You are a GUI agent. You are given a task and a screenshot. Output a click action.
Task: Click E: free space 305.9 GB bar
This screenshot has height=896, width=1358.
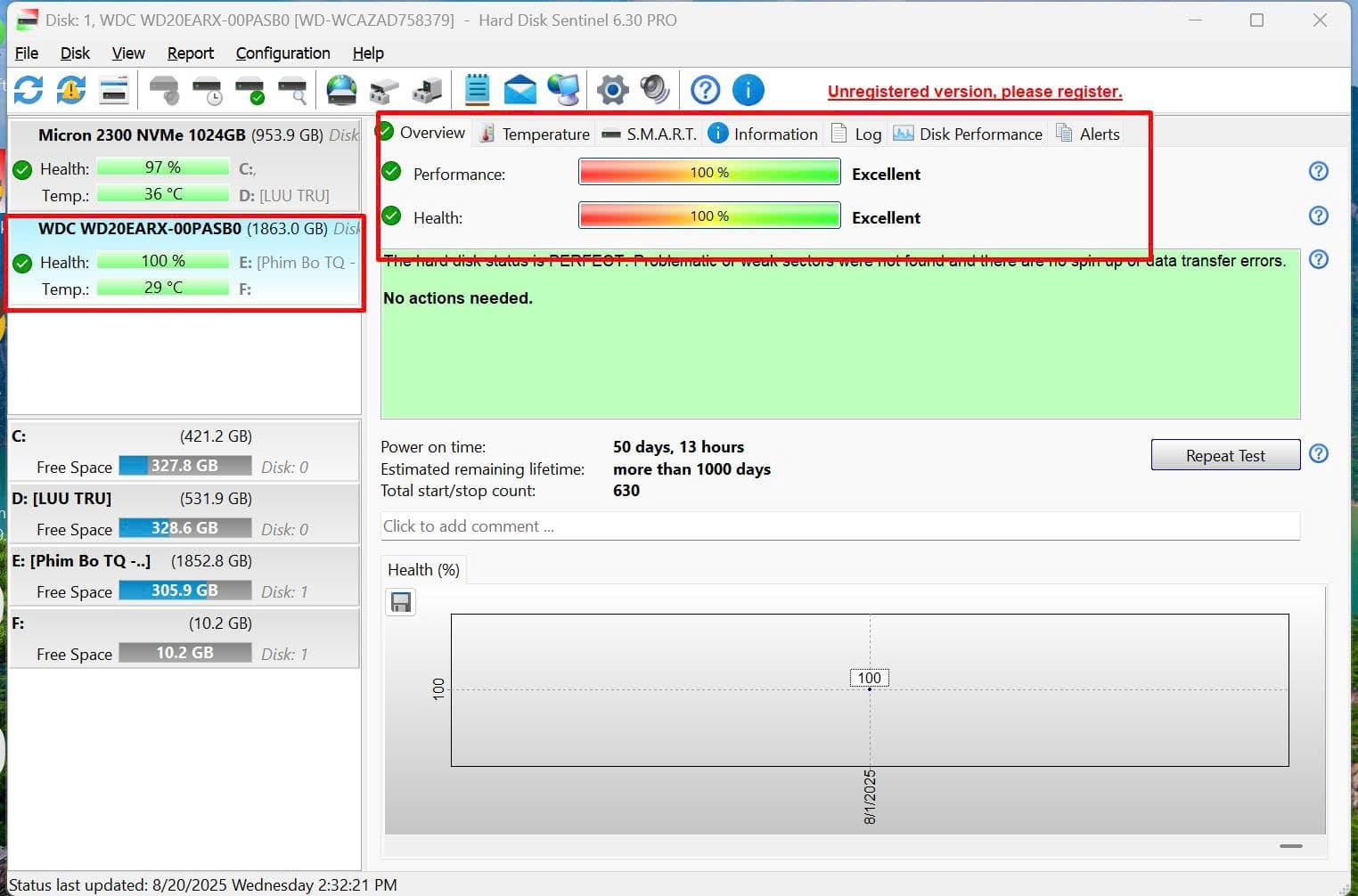click(184, 591)
